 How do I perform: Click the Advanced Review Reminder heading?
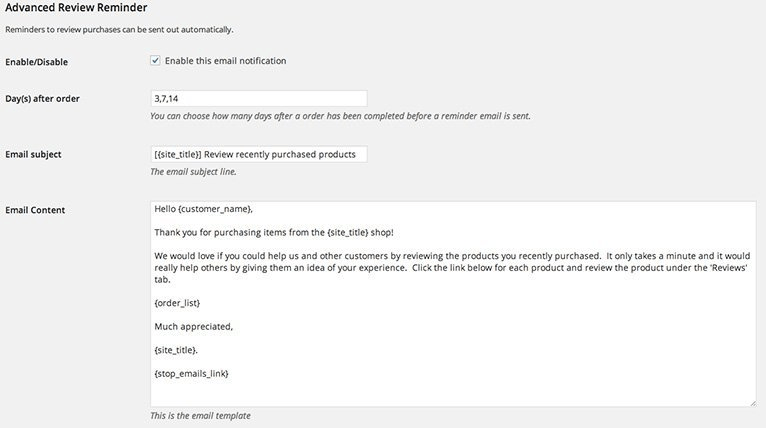[76, 8]
